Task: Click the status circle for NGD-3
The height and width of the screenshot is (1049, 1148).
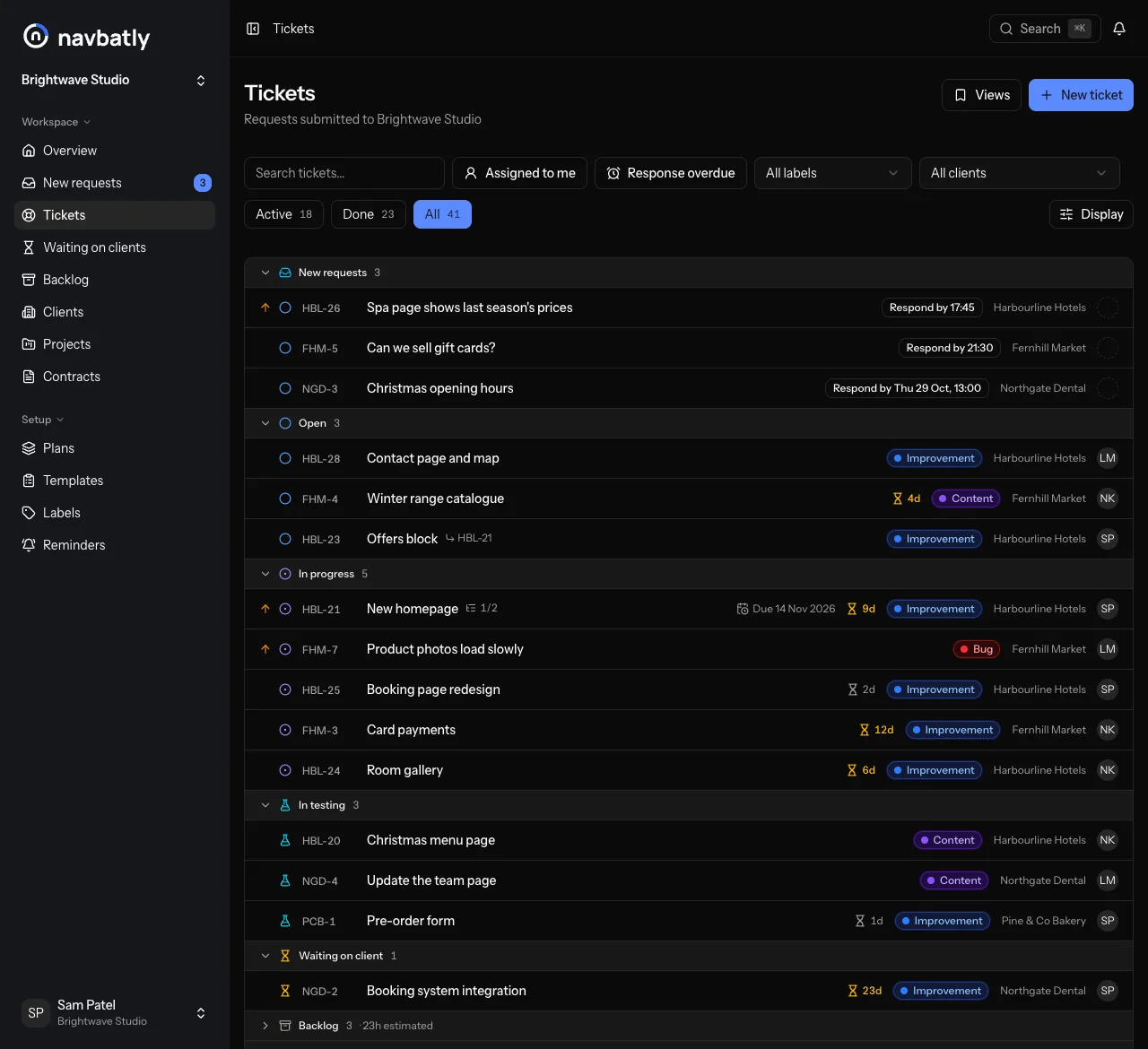Action: click(x=285, y=388)
